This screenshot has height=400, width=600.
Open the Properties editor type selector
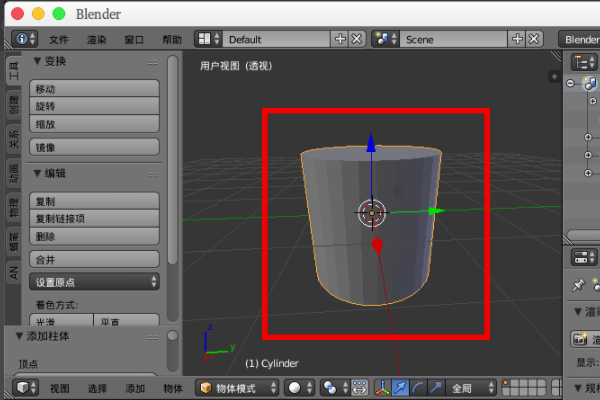(584, 257)
